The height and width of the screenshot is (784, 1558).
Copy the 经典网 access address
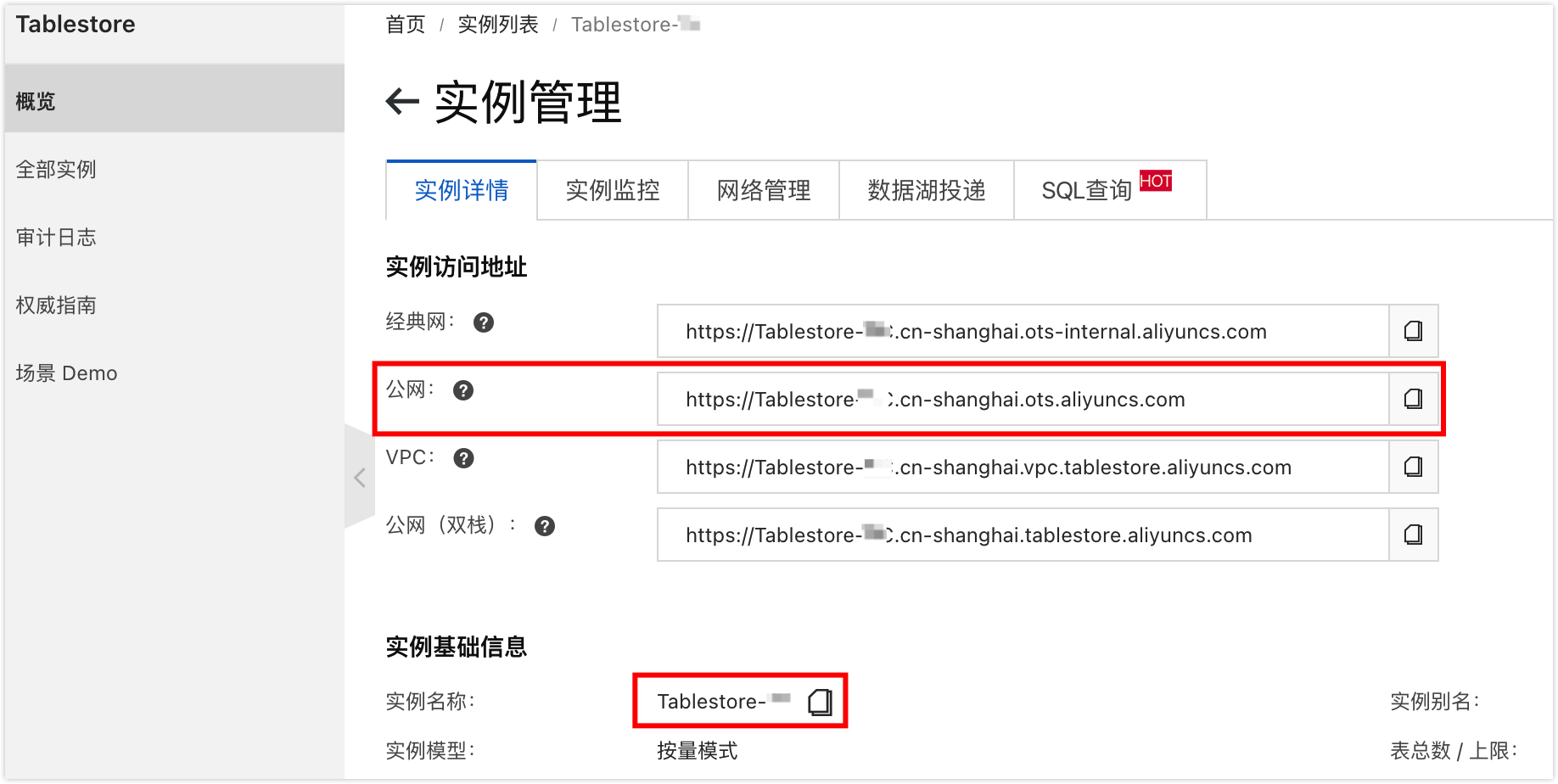1412,331
